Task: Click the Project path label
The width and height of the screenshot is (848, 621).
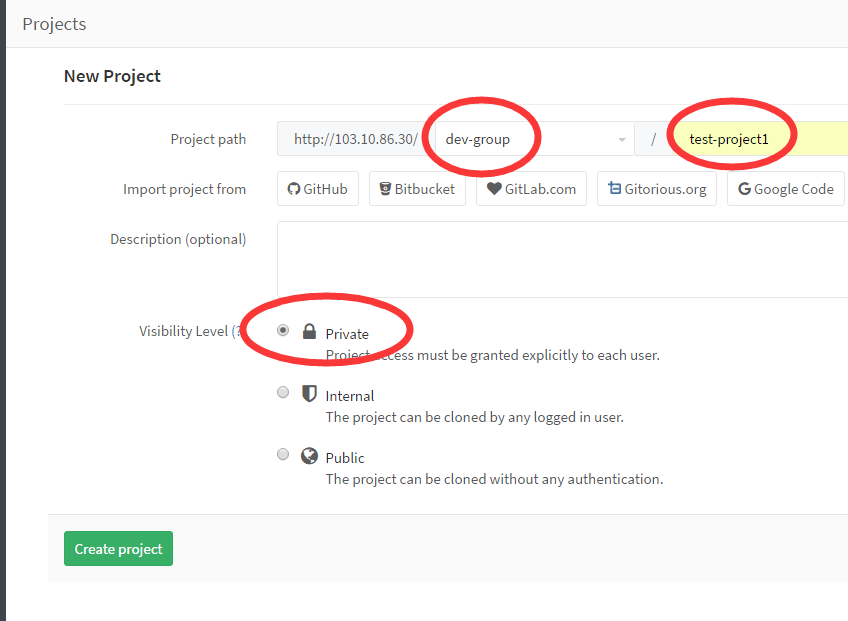Action: click(208, 140)
